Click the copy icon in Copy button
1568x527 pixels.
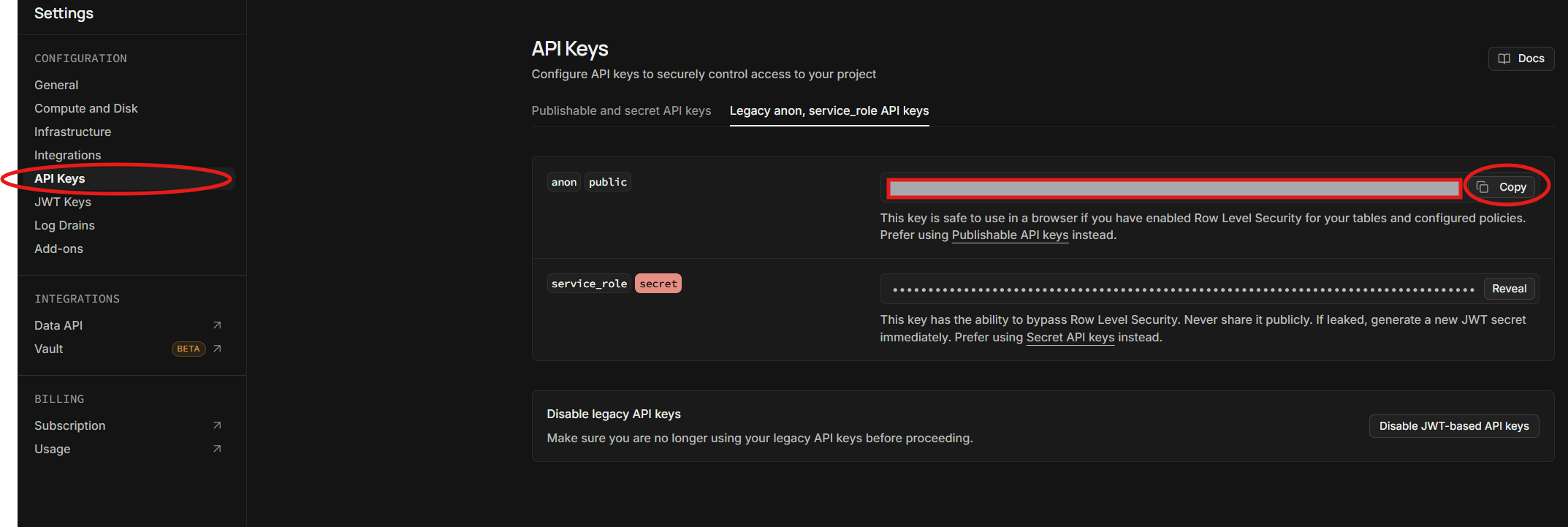coord(1483,187)
